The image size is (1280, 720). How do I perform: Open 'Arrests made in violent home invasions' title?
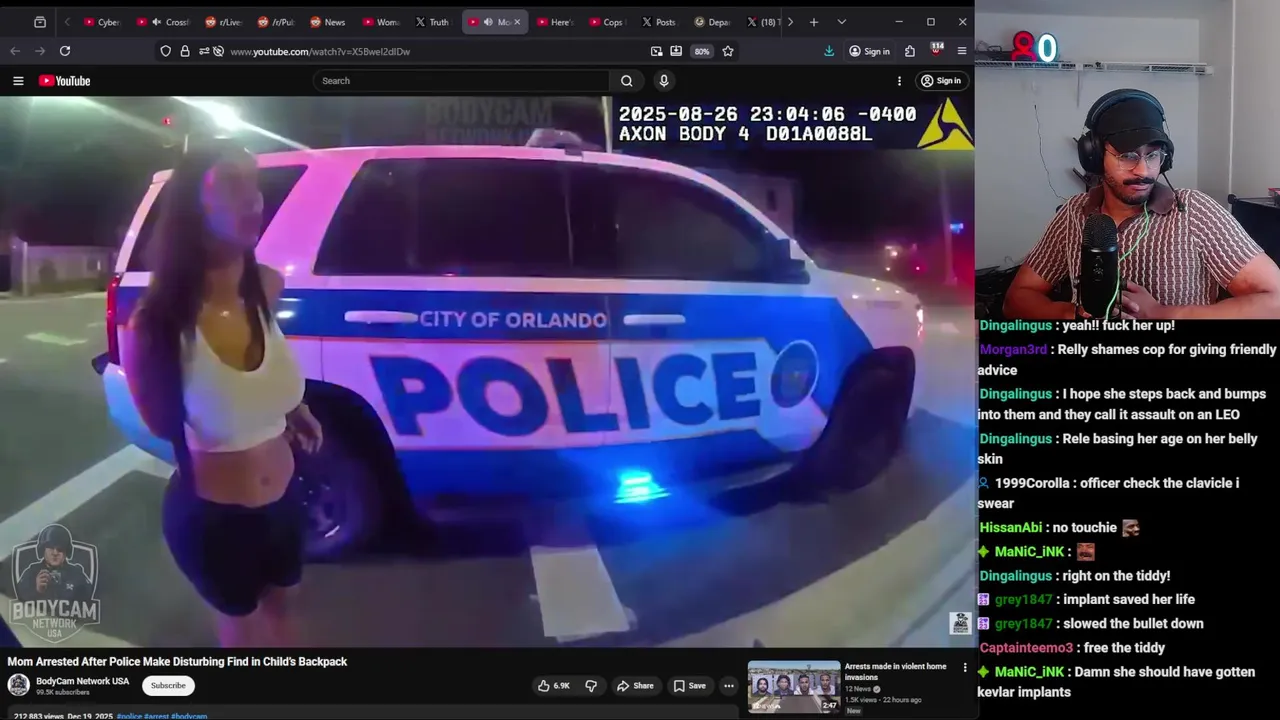click(x=895, y=671)
